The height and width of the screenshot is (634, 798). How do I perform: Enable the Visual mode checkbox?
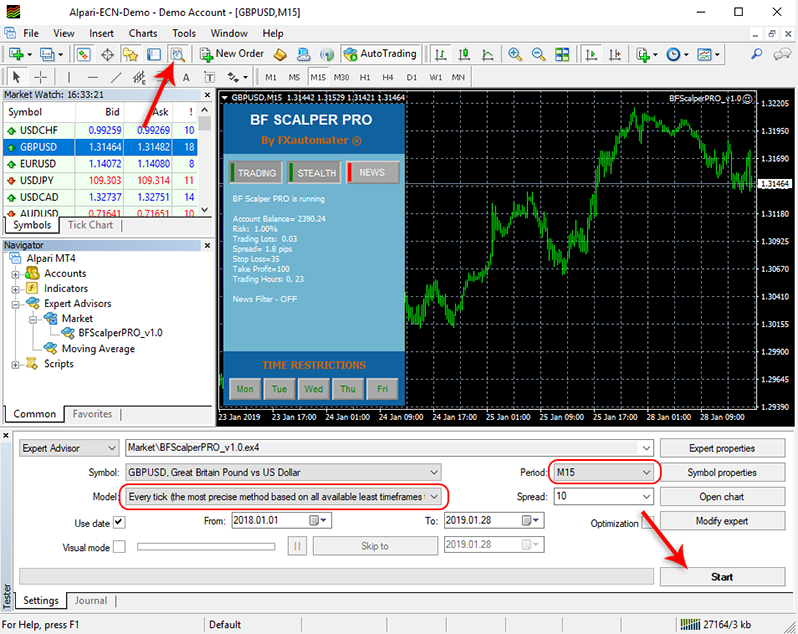click(x=119, y=546)
